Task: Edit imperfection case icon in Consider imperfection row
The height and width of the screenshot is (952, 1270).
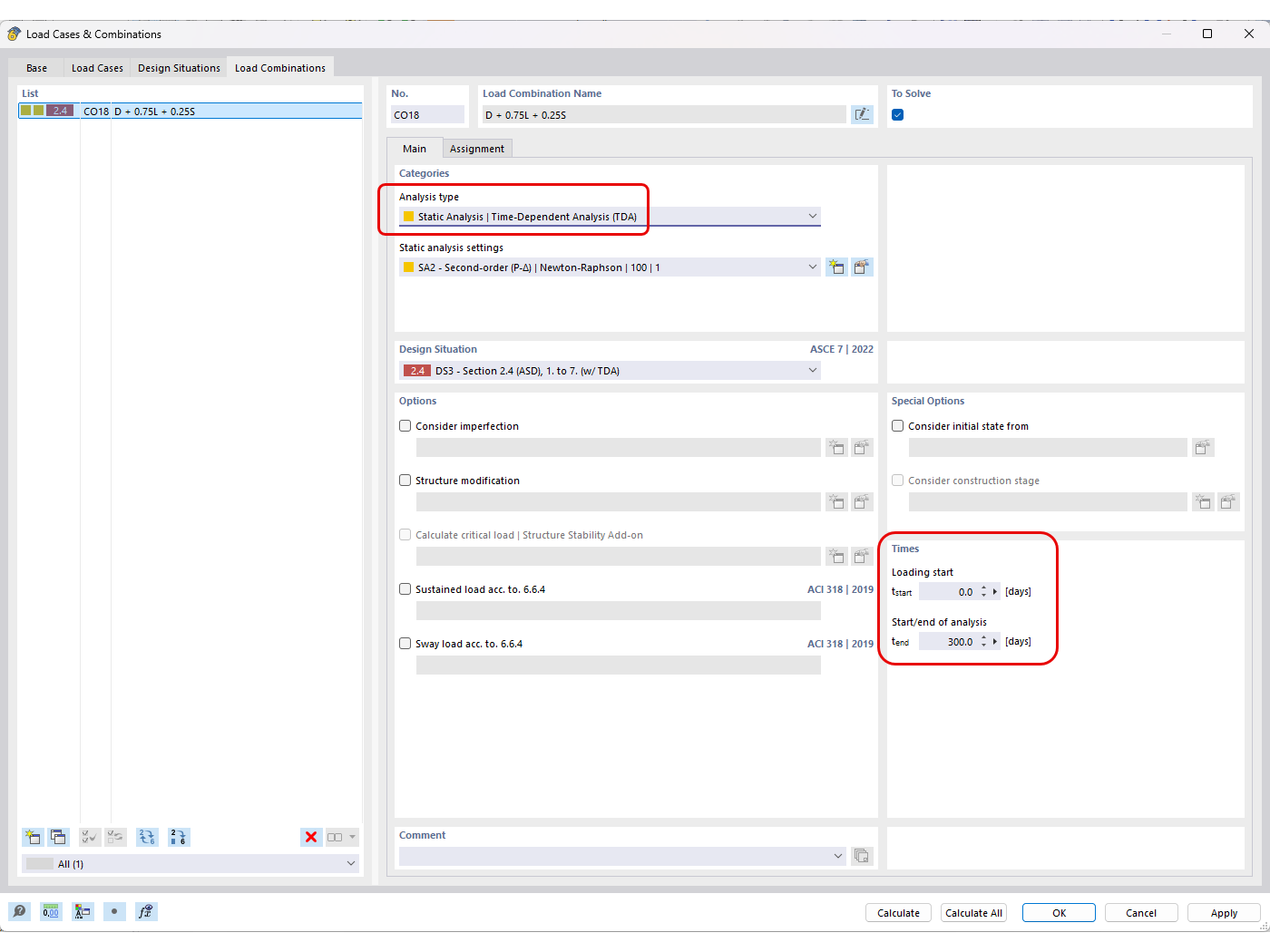Action: point(862,447)
